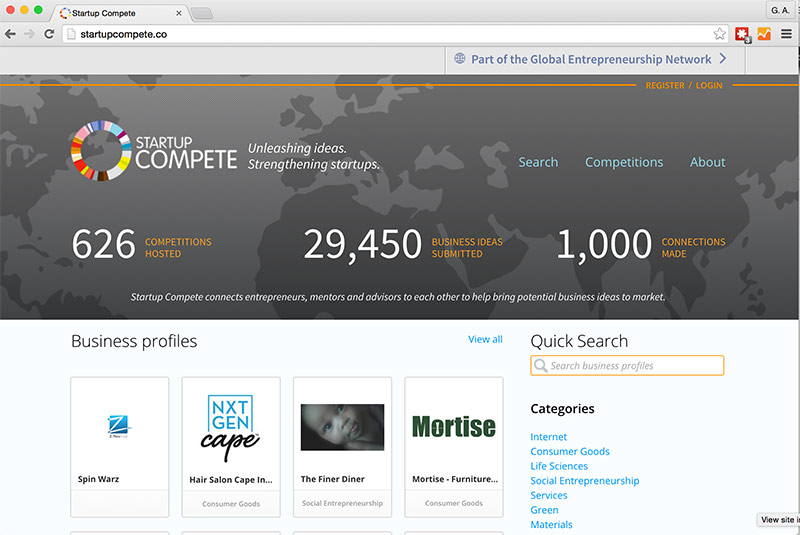
Task: Click the 626 competitions hosted figure
Action: coord(104,244)
